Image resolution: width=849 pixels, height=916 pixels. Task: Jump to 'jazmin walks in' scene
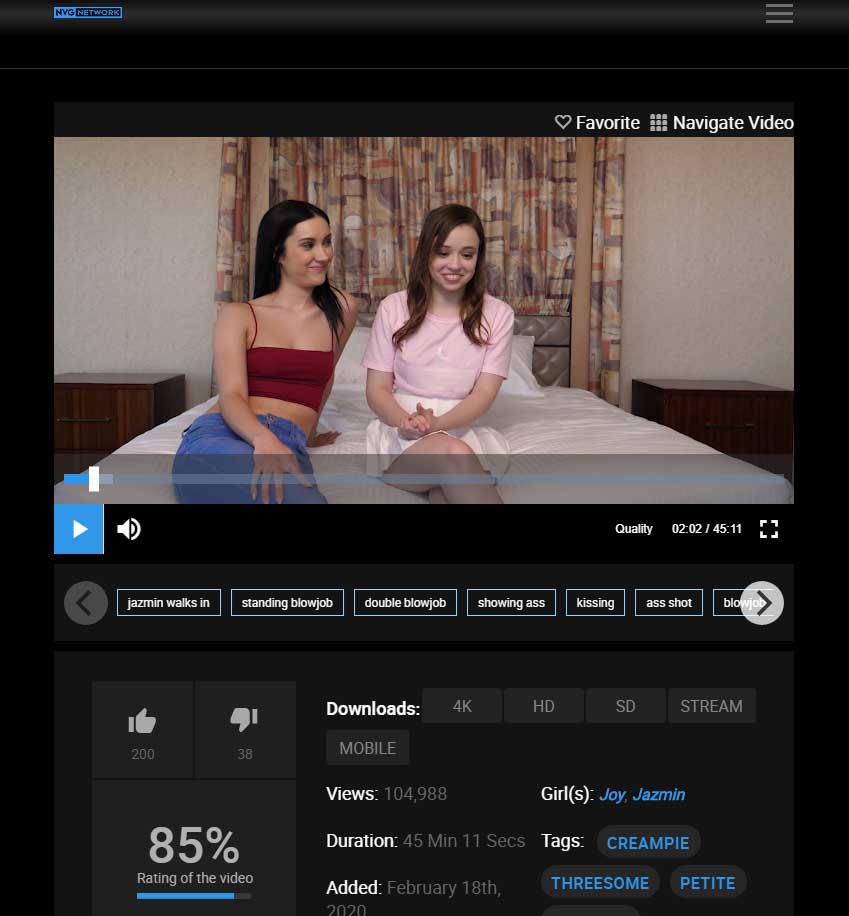[x=168, y=603]
